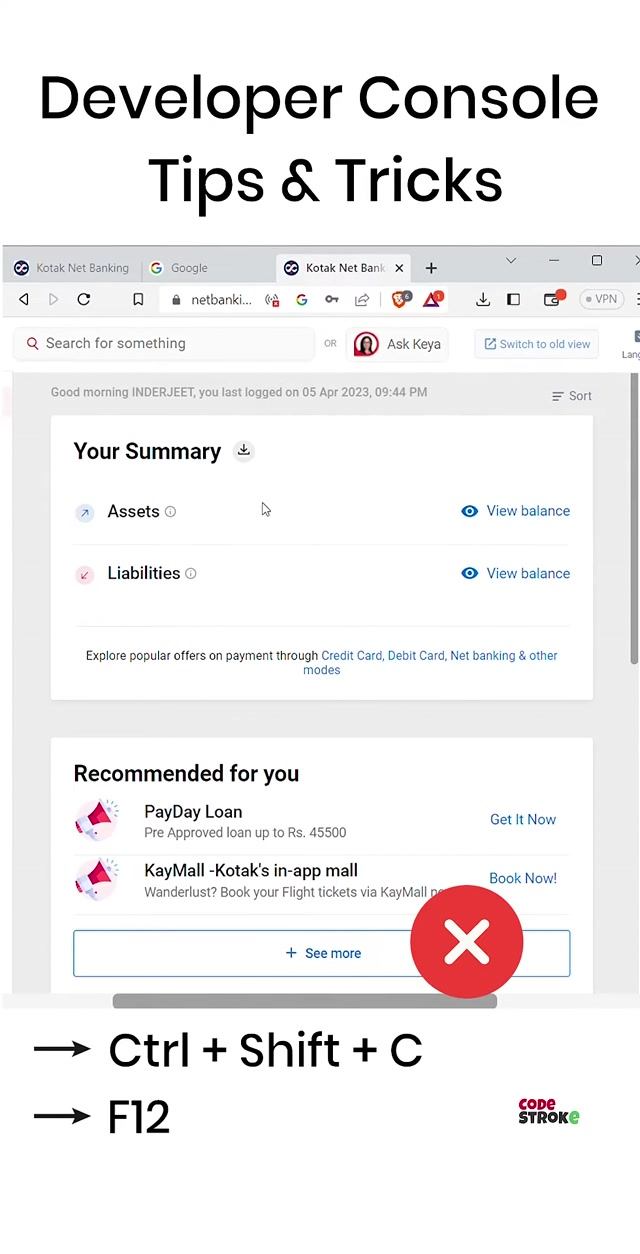
Task: Show Assets balance via View balance
Action: point(516,511)
